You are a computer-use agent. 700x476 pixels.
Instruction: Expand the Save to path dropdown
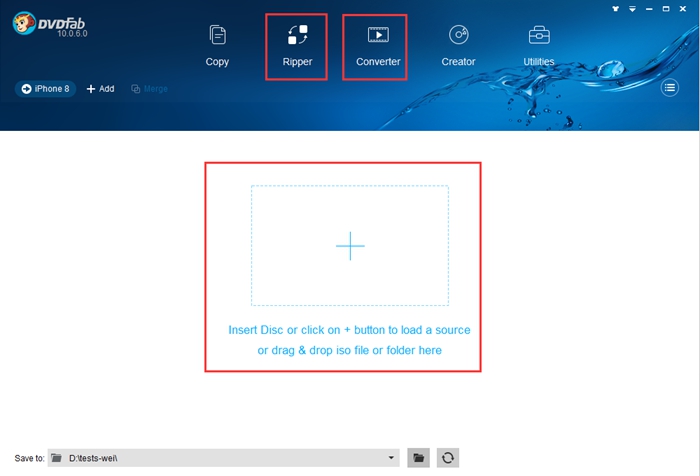[x=391, y=458]
